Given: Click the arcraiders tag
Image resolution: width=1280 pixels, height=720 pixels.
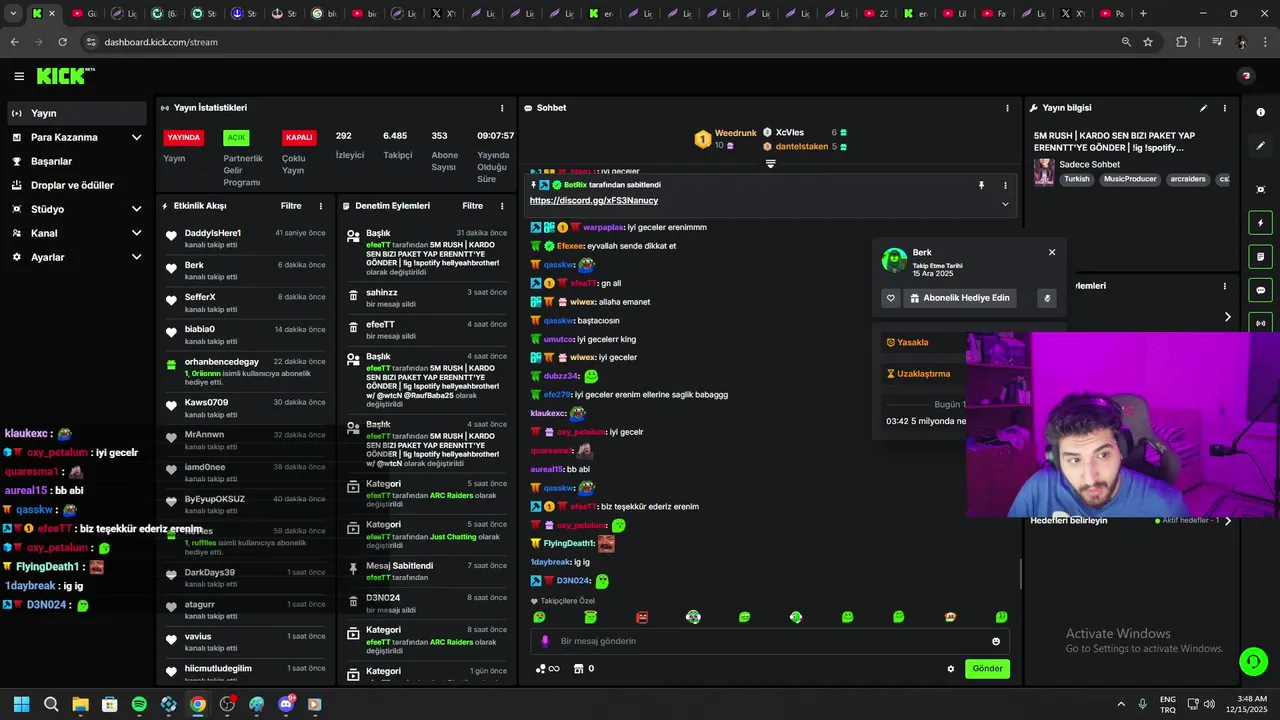Looking at the screenshot, I should [x=1188, y=180].
